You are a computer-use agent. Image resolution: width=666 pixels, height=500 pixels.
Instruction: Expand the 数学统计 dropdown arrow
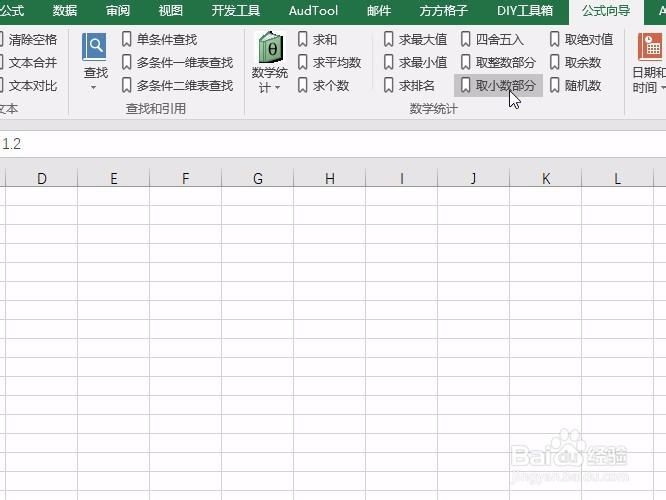(277, 88)
